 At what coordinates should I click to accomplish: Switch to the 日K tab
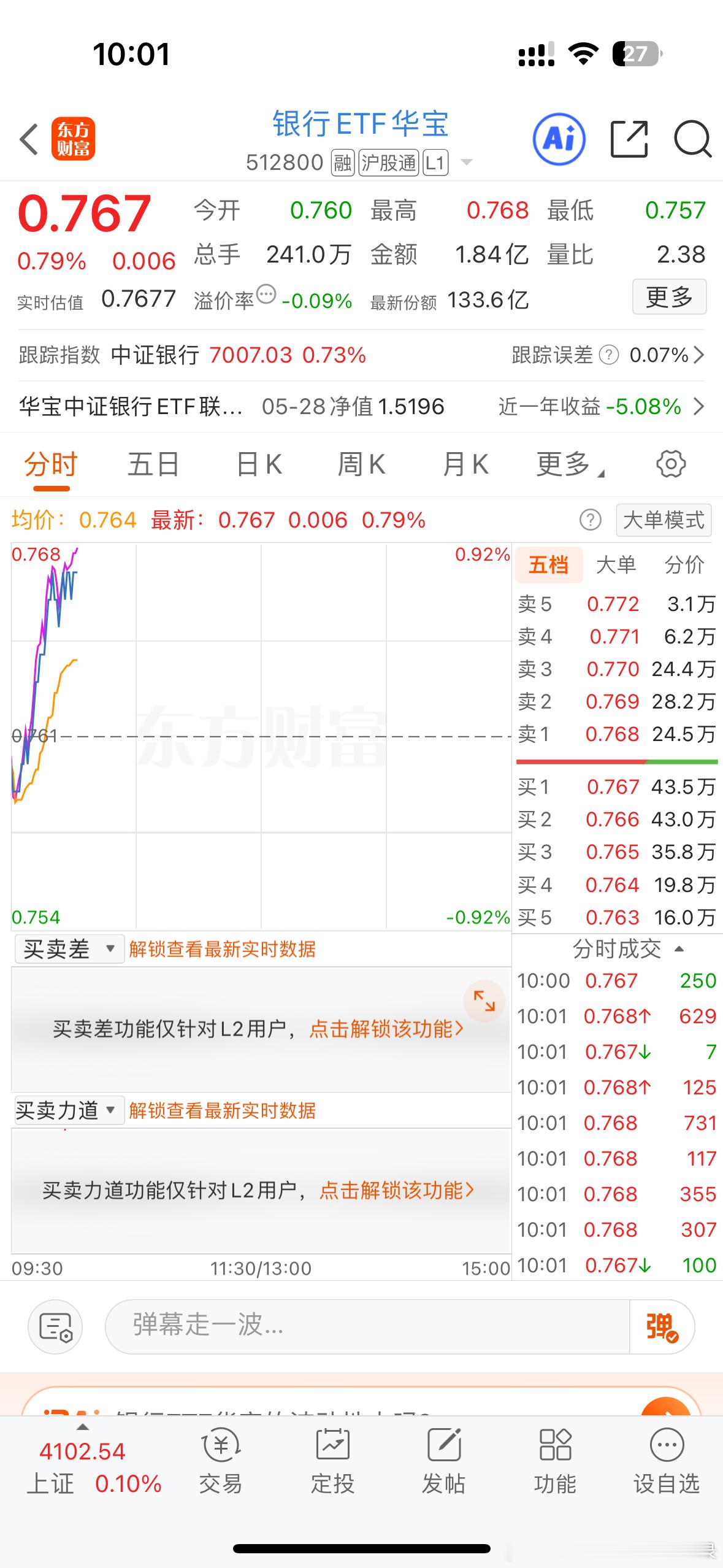pyautogui.click(x=259, y=464)
